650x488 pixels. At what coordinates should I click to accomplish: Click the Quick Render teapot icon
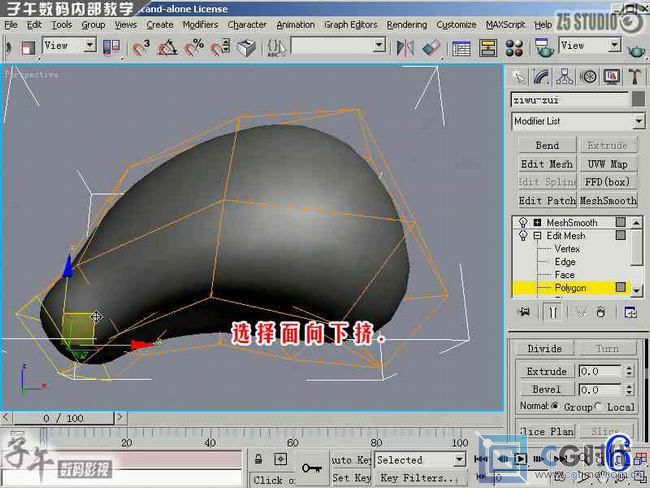coord(636,50)
